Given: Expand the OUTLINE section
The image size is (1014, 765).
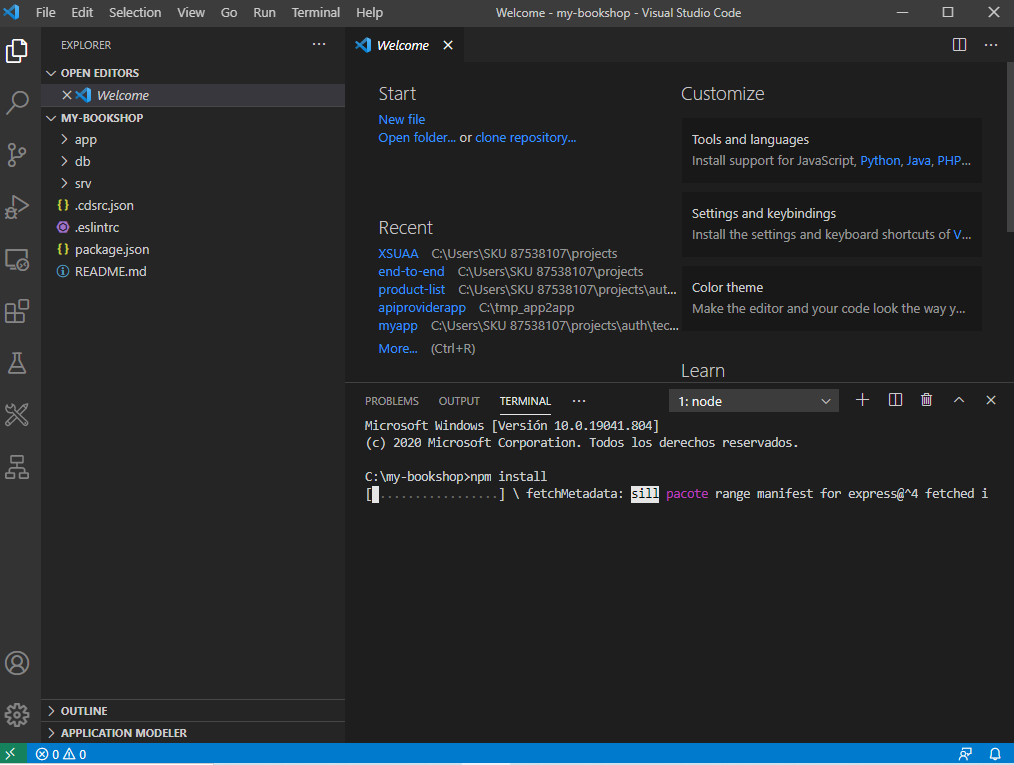Looking at the screenshot, I should coord(84,711).
